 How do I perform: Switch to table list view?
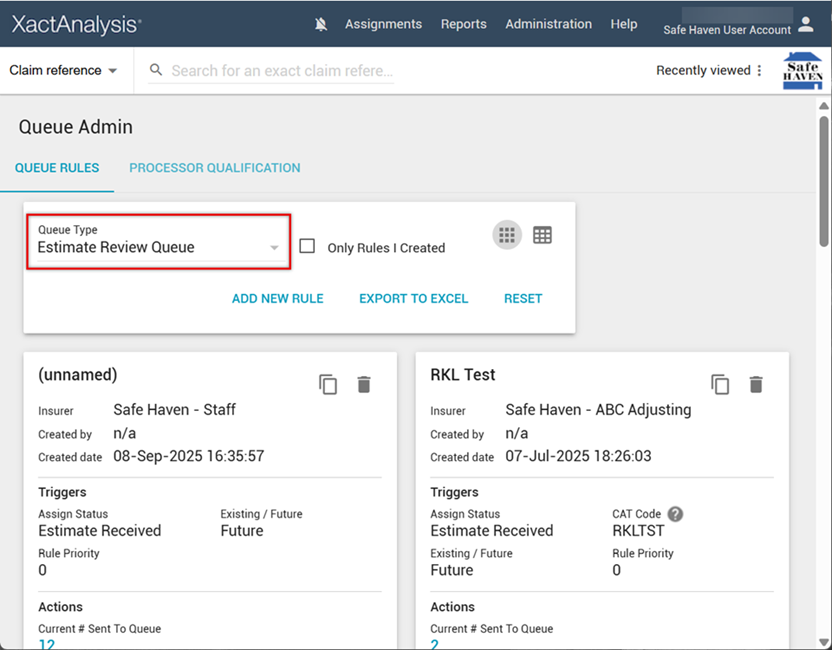point(542,235)
